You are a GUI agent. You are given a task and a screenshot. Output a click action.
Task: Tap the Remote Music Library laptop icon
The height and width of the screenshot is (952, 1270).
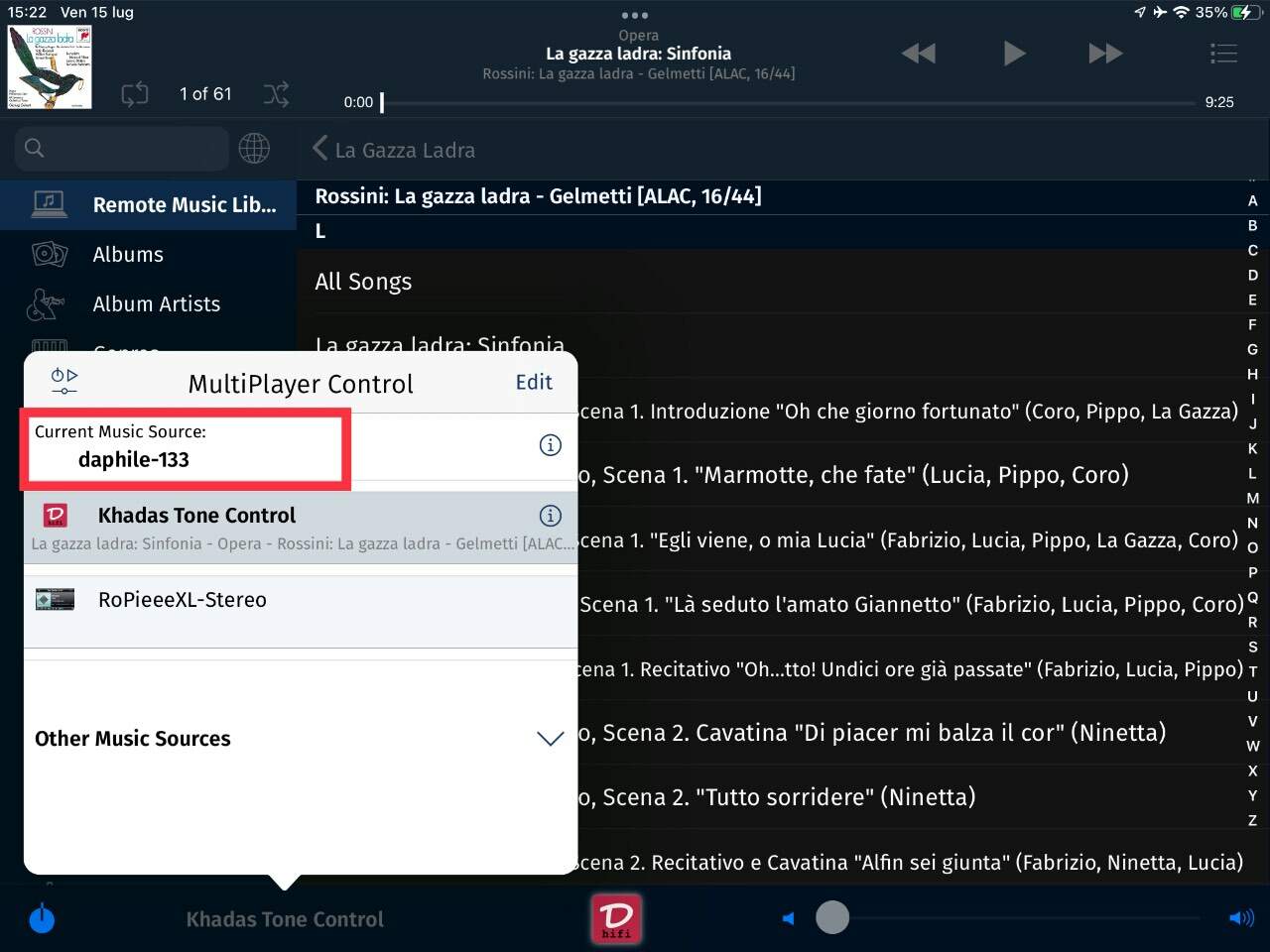[50, 204]
